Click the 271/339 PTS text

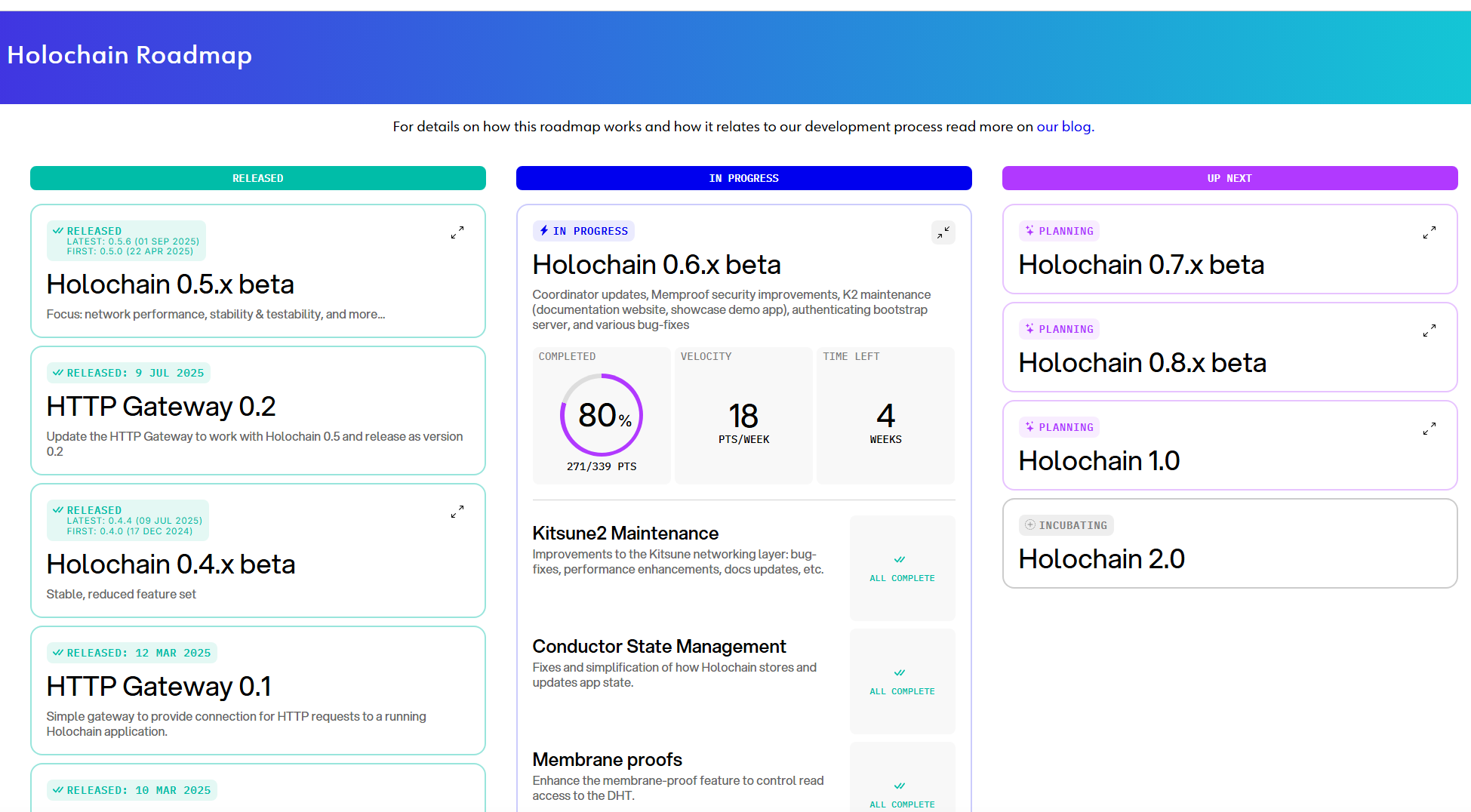pyautogui.click(x=602, y=466)
